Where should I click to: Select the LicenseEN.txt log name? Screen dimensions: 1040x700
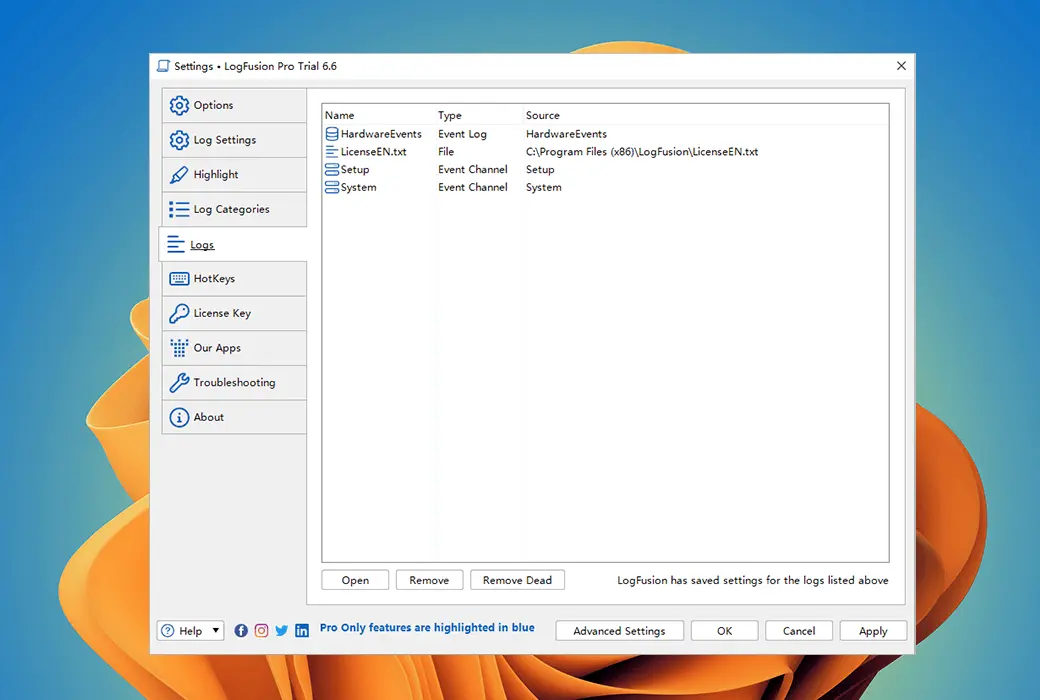(373, 152)
